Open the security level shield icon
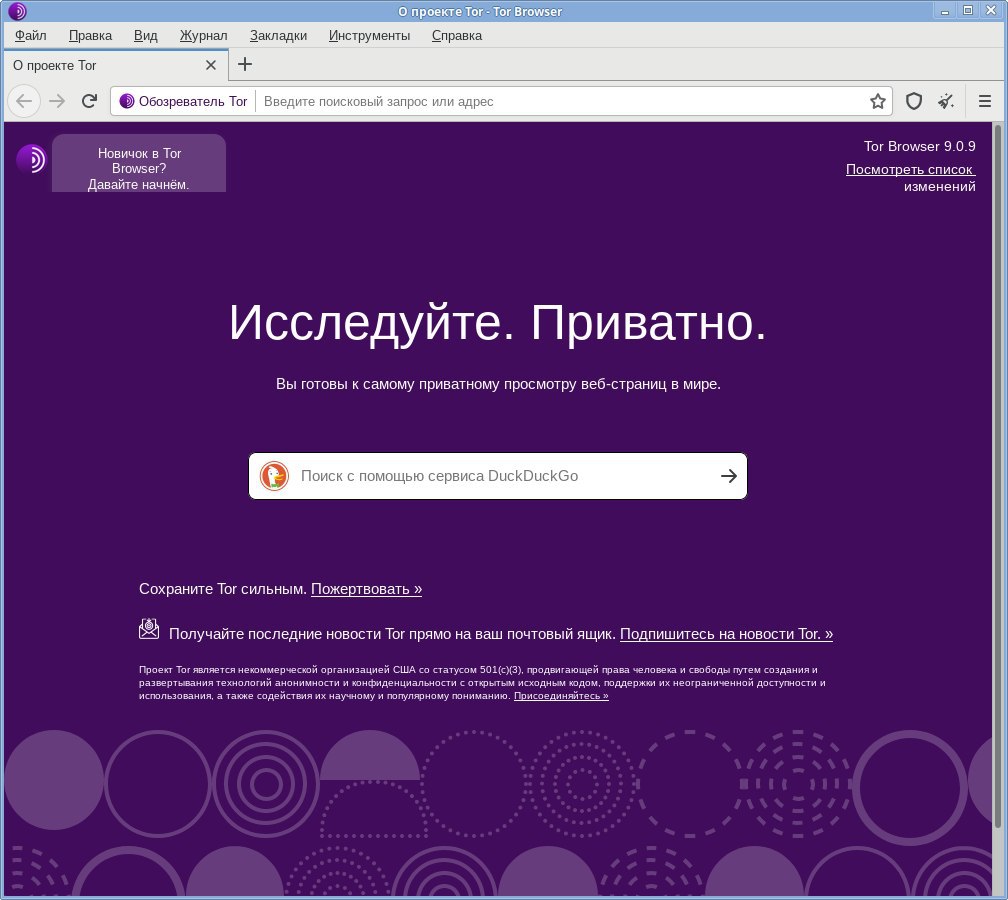This screenshot has height=900, width=1008. click(x=914, y=101)
